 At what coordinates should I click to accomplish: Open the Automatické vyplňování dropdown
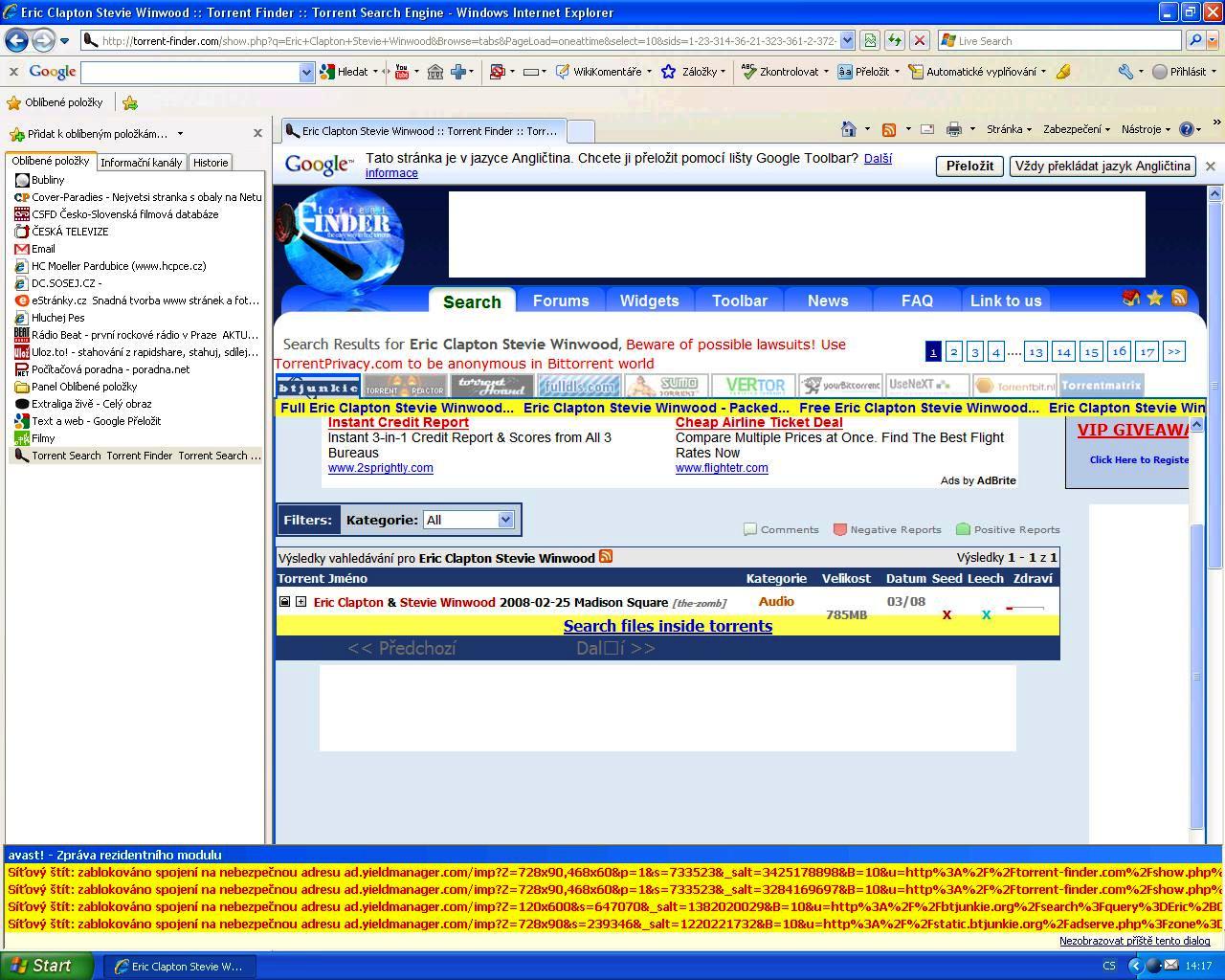pos(1043,72)
